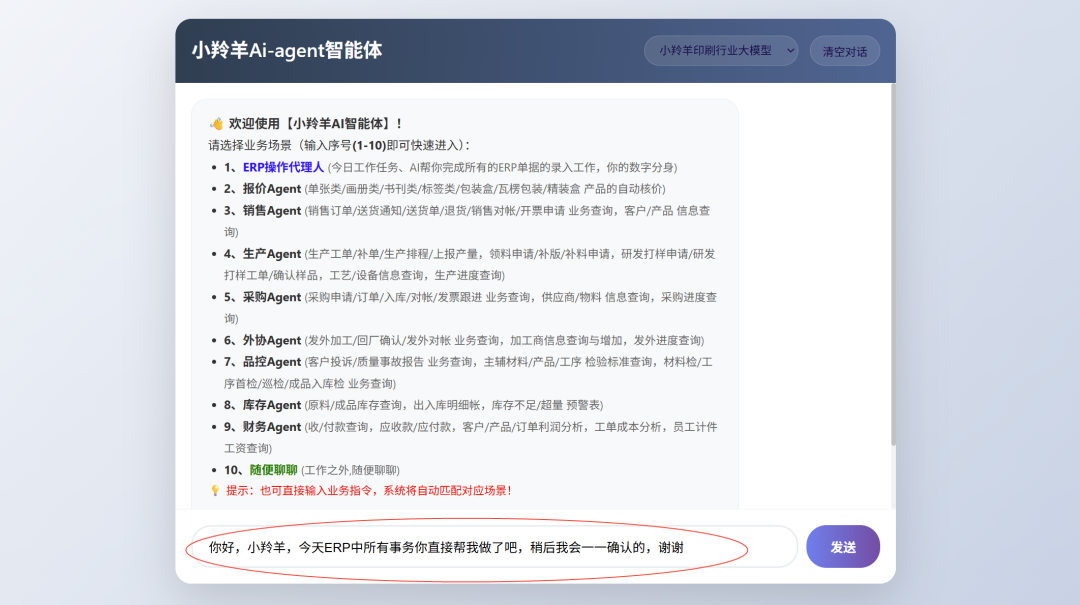The image size is (1080, 605).
Task: Open the 小羚羊印刷行业大模型 model dropdown
Action: point(720,51)
